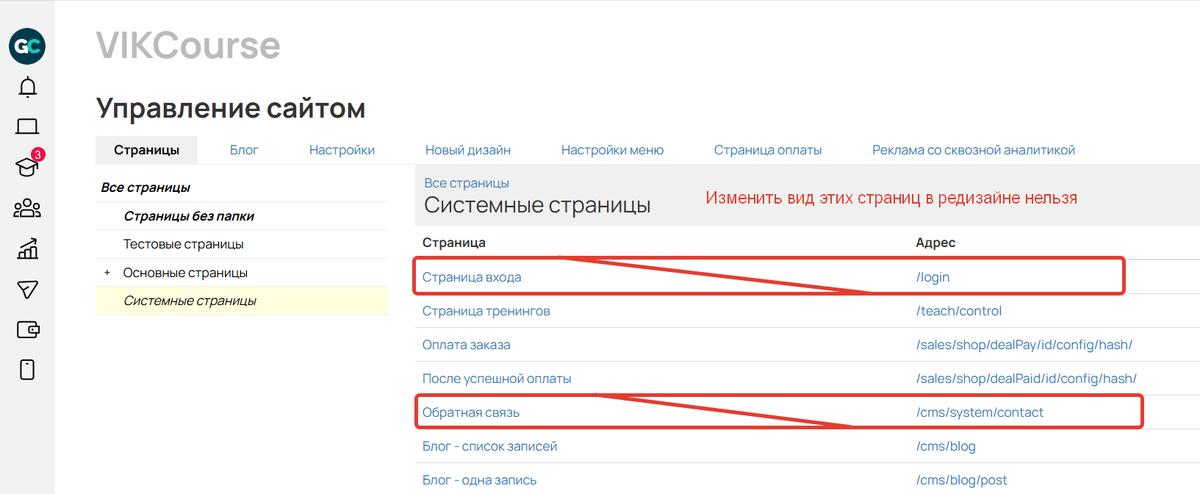Open the Настройки tab

342,150
